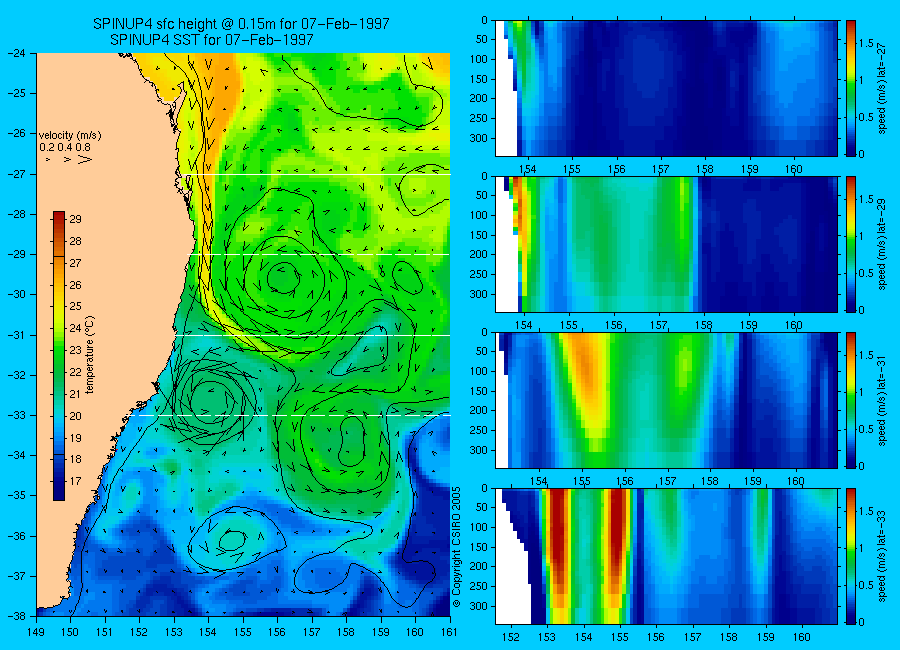Viewport: 900px width, 650px height.
Task: Click the '1.5' tick on lat=-27 speed bar
Action: [867, 44]
